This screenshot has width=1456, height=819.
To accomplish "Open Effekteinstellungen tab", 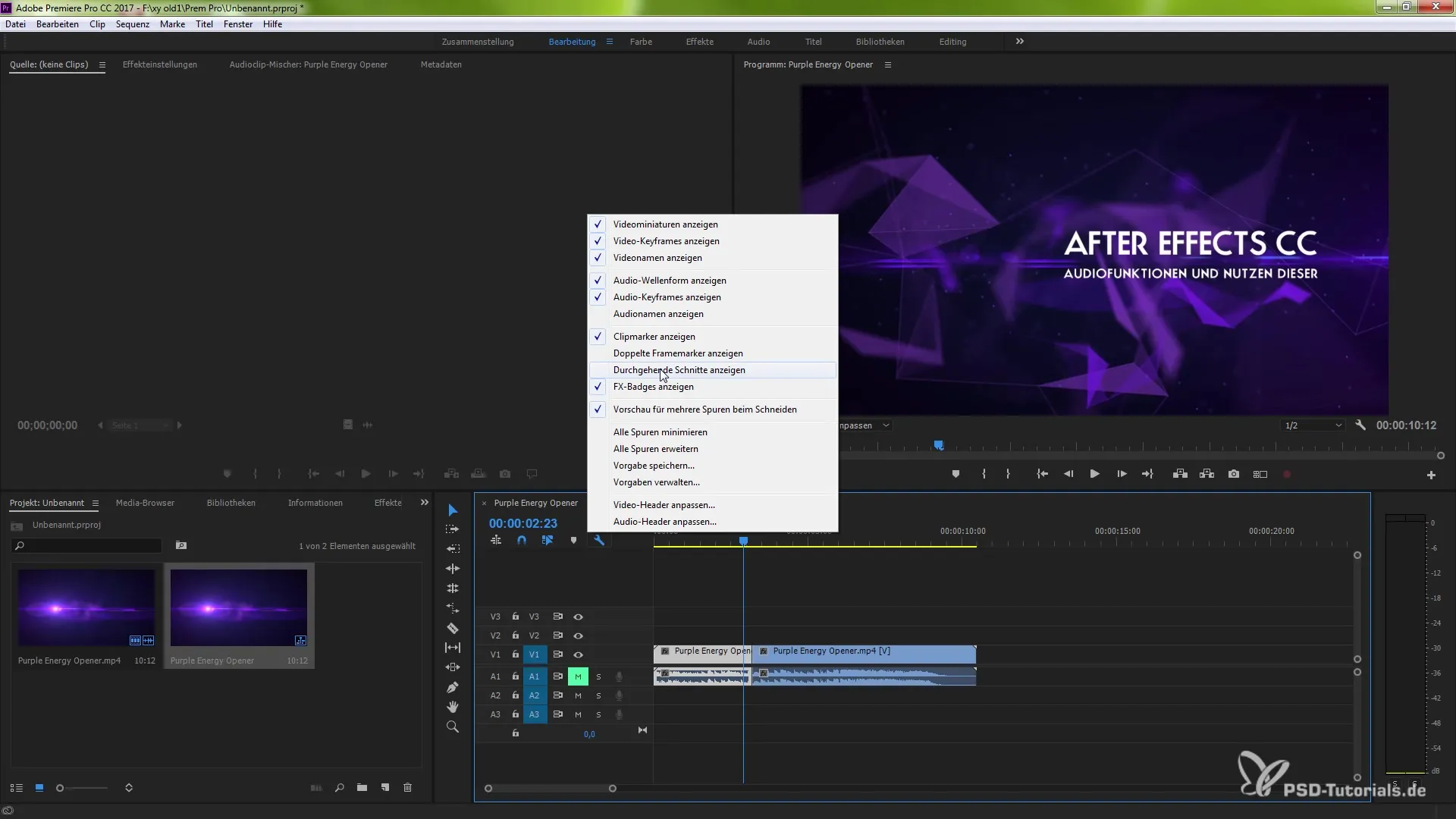I will coord(160,64).
